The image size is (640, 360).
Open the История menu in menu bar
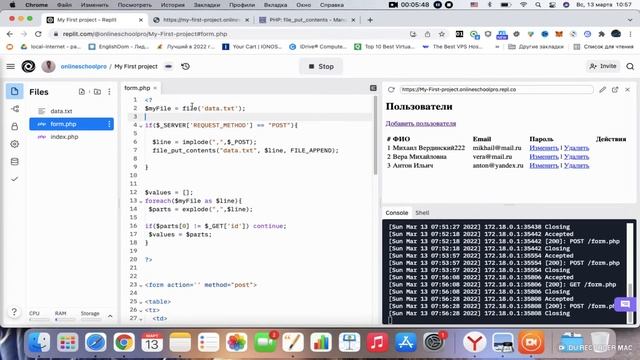point(172,5)
